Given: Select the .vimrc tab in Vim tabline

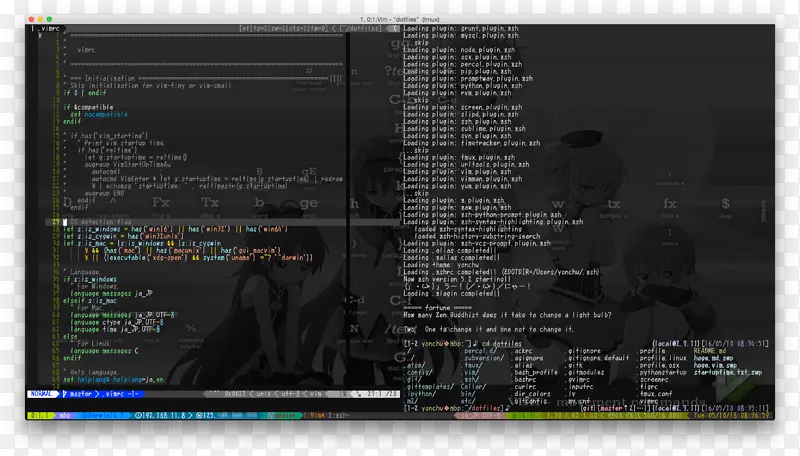Looking at the screenshot, I should click(x=46, y=29).
